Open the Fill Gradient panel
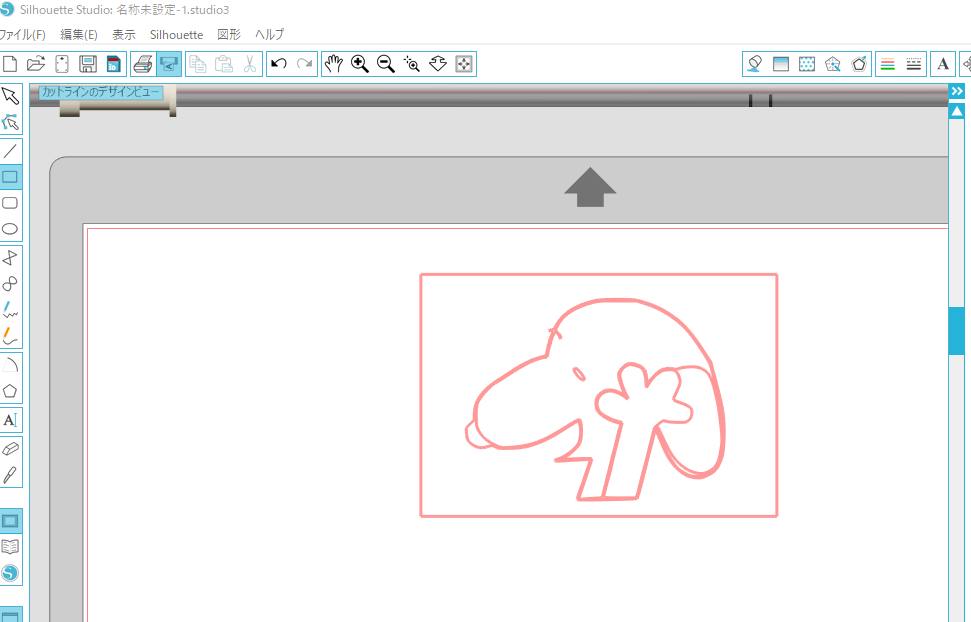Viewport: 971px width, 622px height. point(781,64)
